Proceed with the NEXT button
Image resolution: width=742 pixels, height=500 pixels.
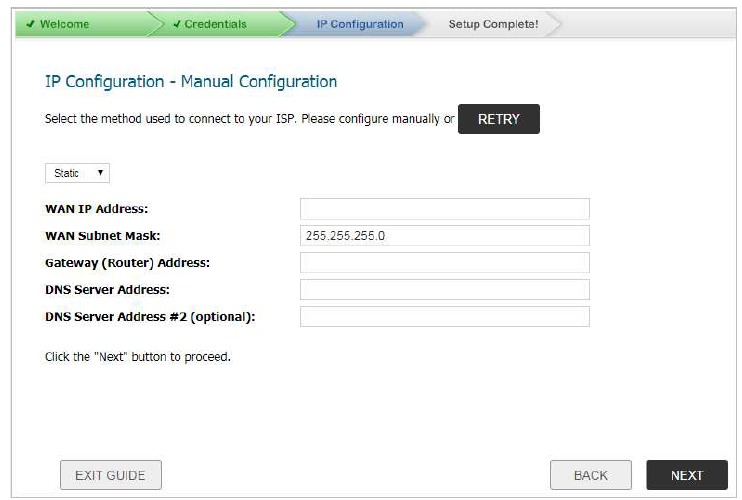coord(686,475)
